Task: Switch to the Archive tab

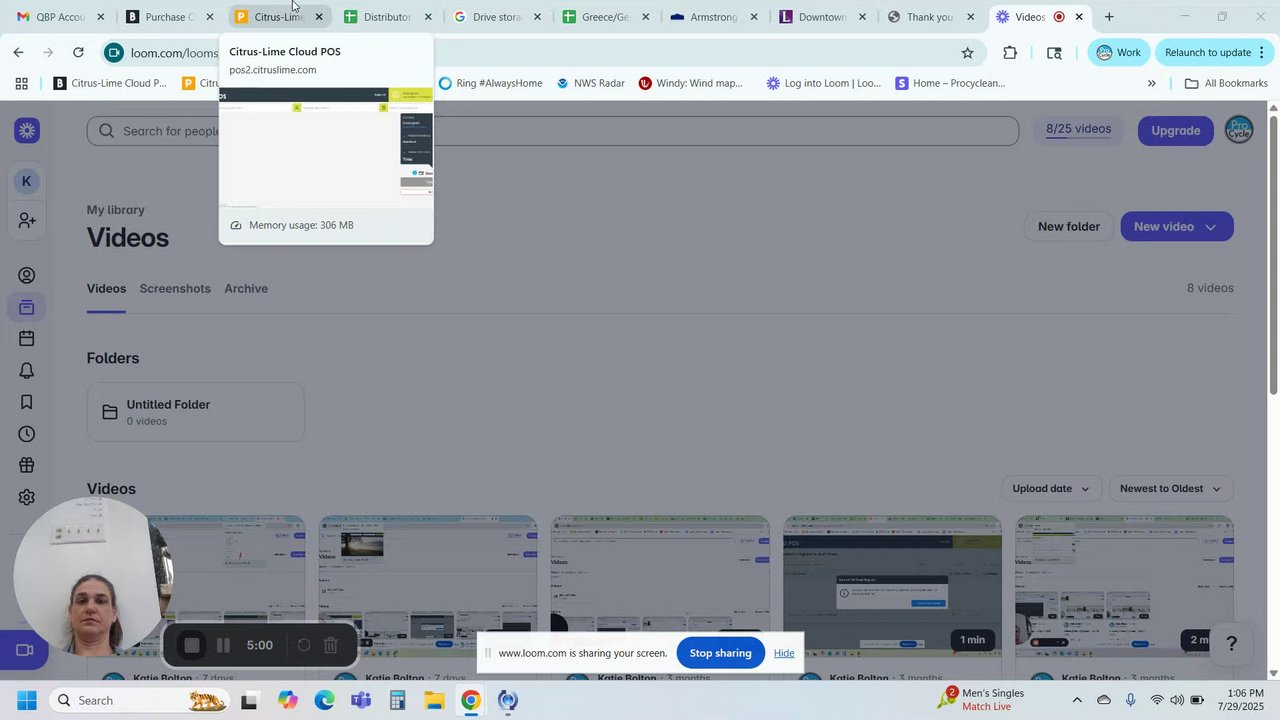Action: (246, 289)
